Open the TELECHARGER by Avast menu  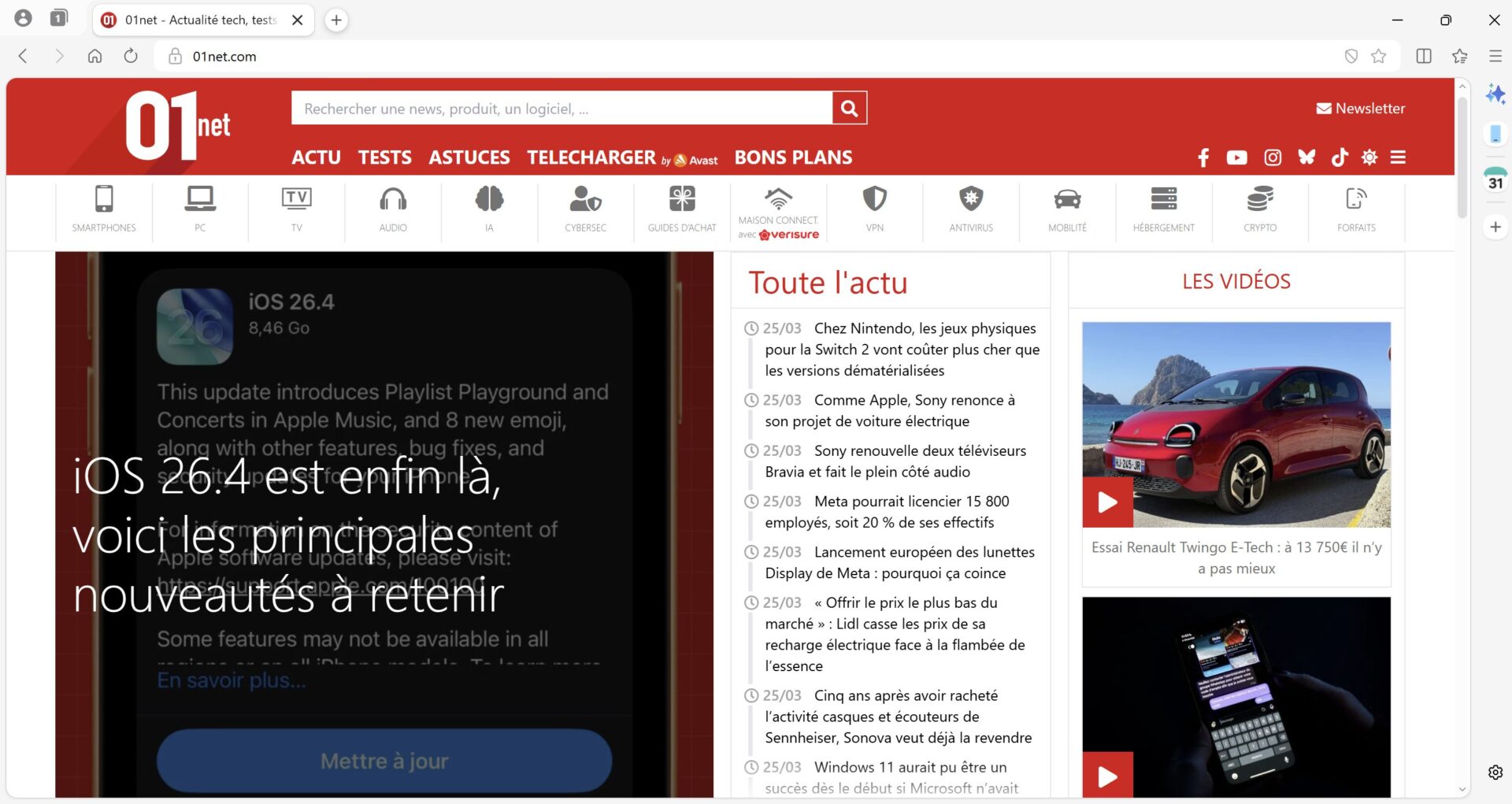coord(622,157)
